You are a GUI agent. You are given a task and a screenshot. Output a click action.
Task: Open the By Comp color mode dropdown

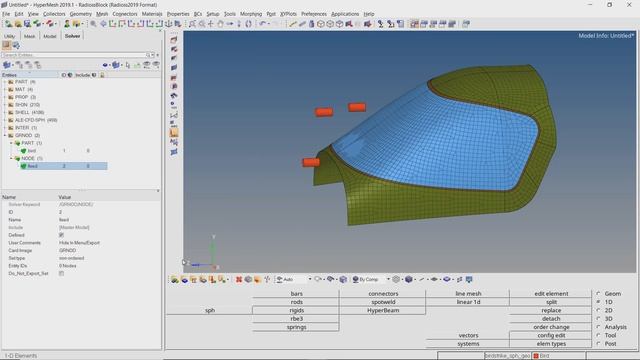388,279
